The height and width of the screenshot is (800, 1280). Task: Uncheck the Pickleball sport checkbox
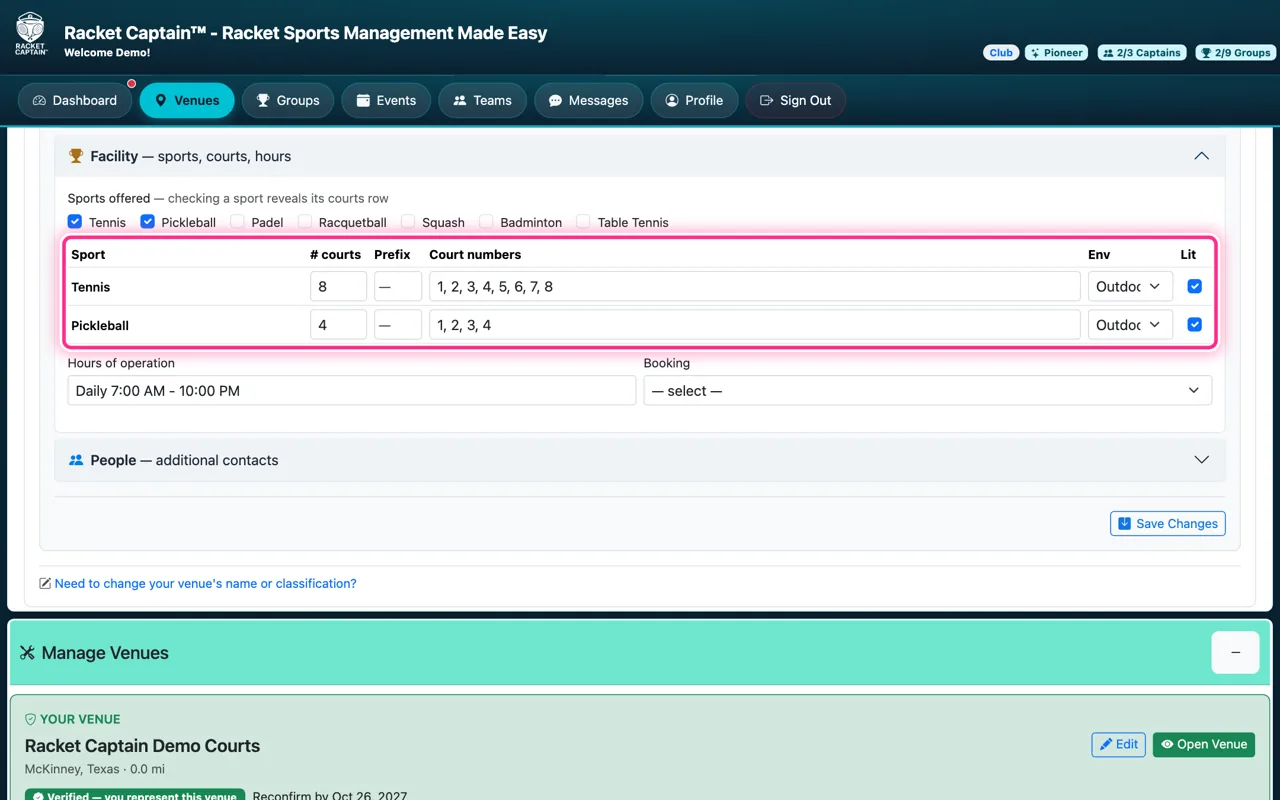148,221
